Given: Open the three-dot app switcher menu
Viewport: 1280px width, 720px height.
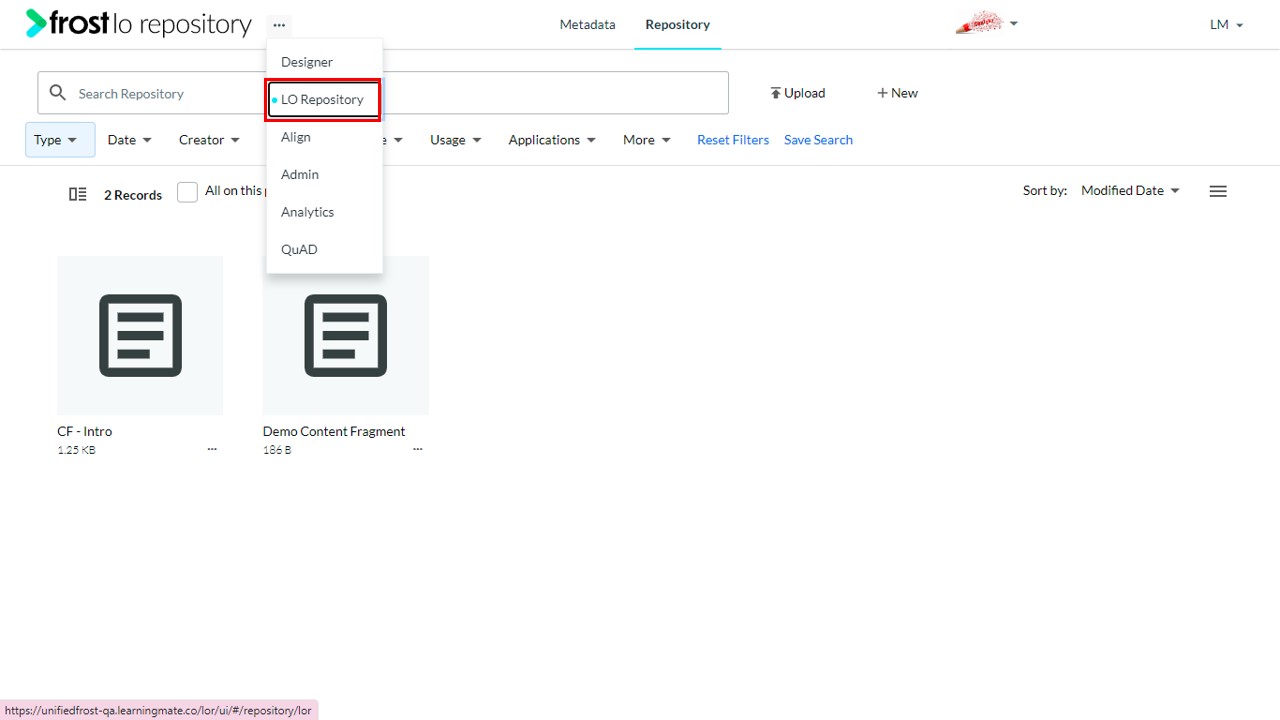Looking at the screenshot, I should (279, 25).
